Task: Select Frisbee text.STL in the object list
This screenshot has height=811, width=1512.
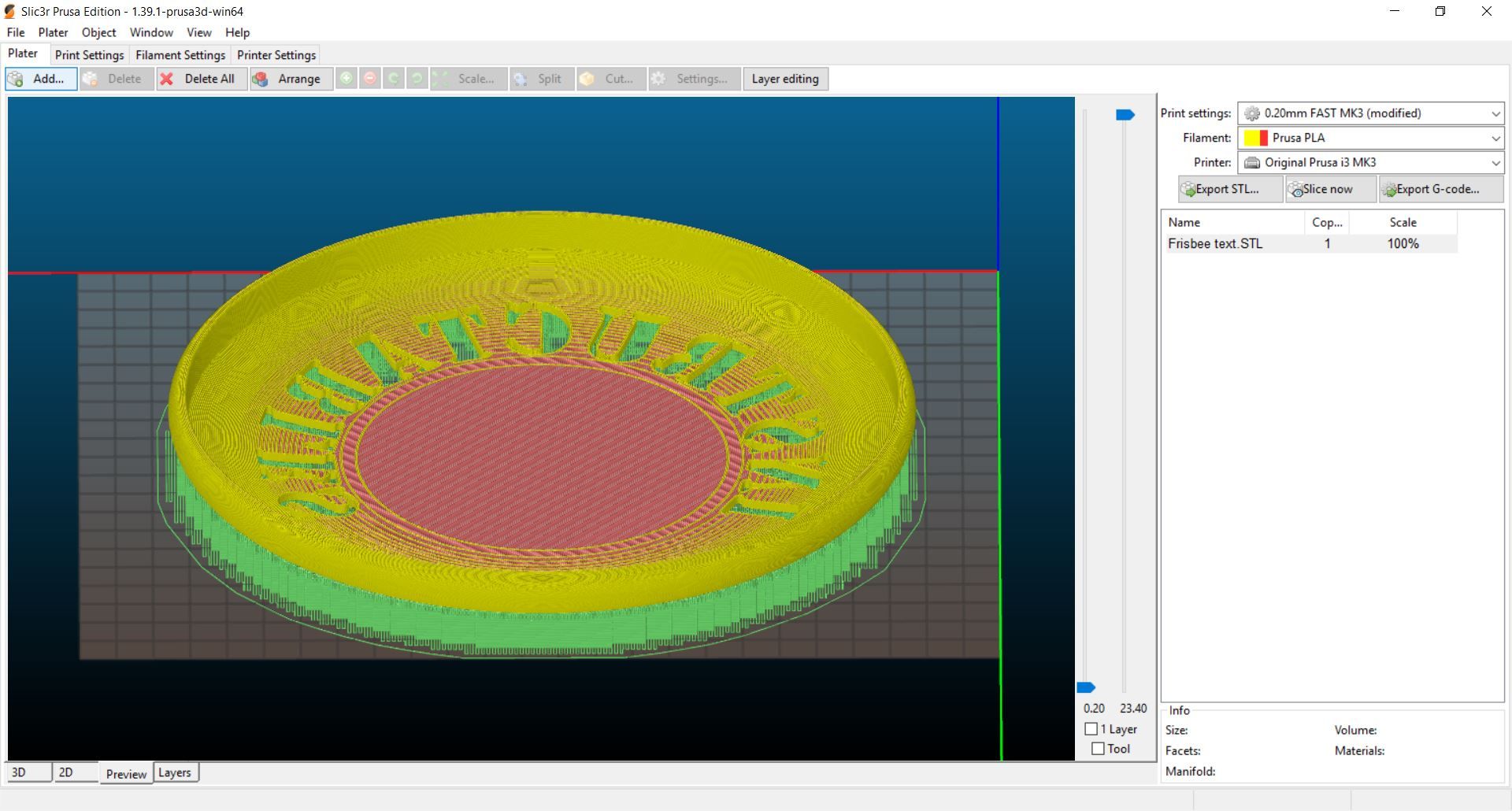Action: (x=1215, y=244)
